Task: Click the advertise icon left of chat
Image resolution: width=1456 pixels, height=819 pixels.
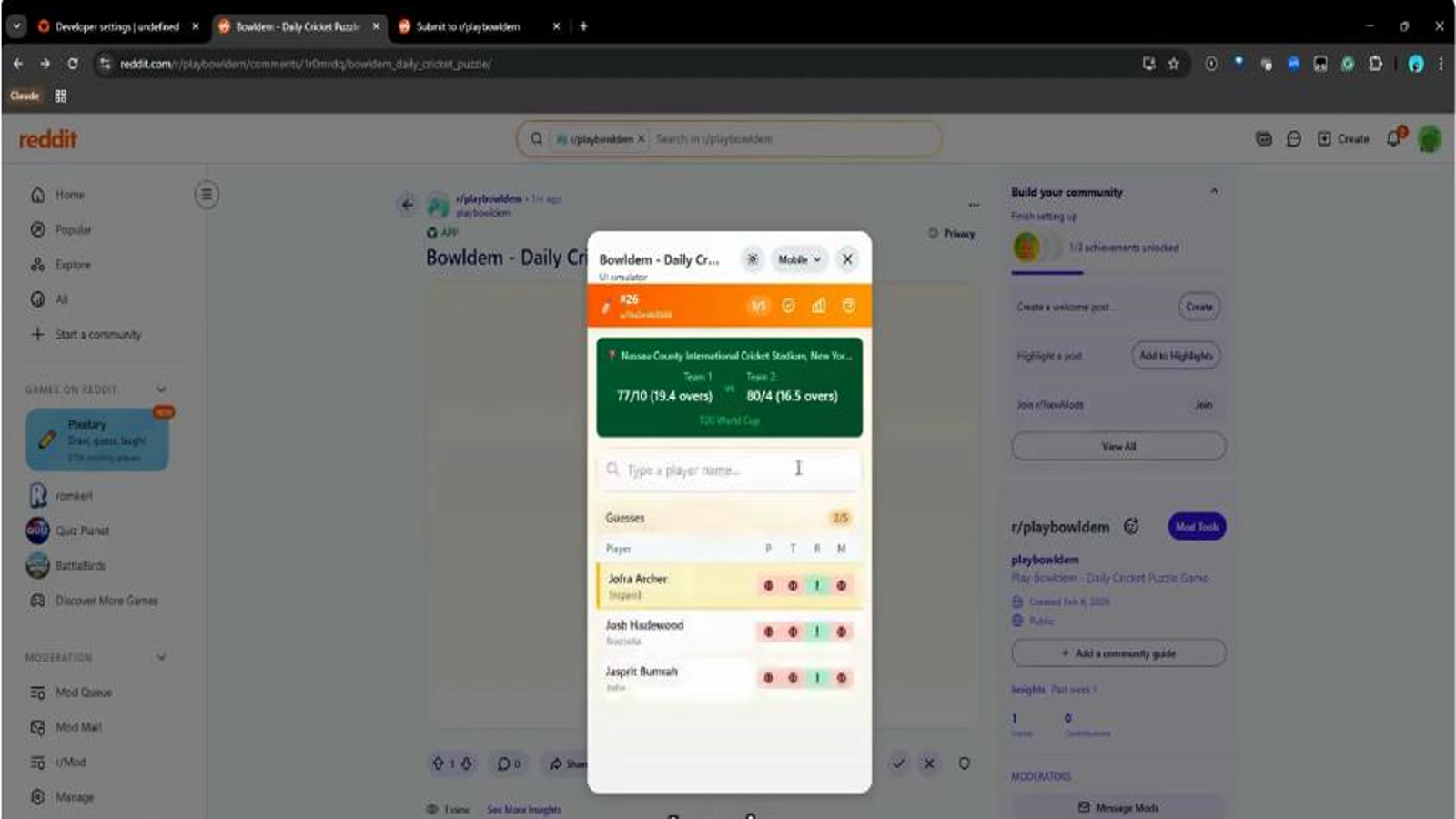Action: 1263,139
